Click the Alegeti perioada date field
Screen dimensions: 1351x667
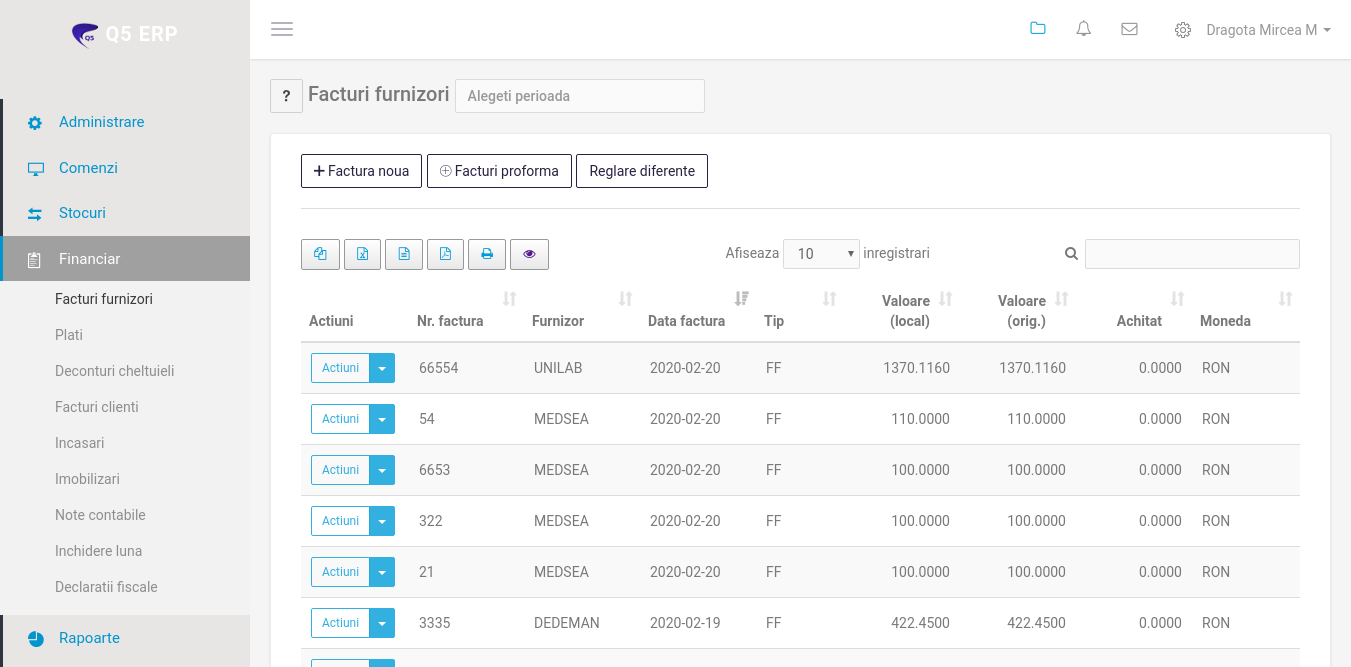(x=580, y=96)
